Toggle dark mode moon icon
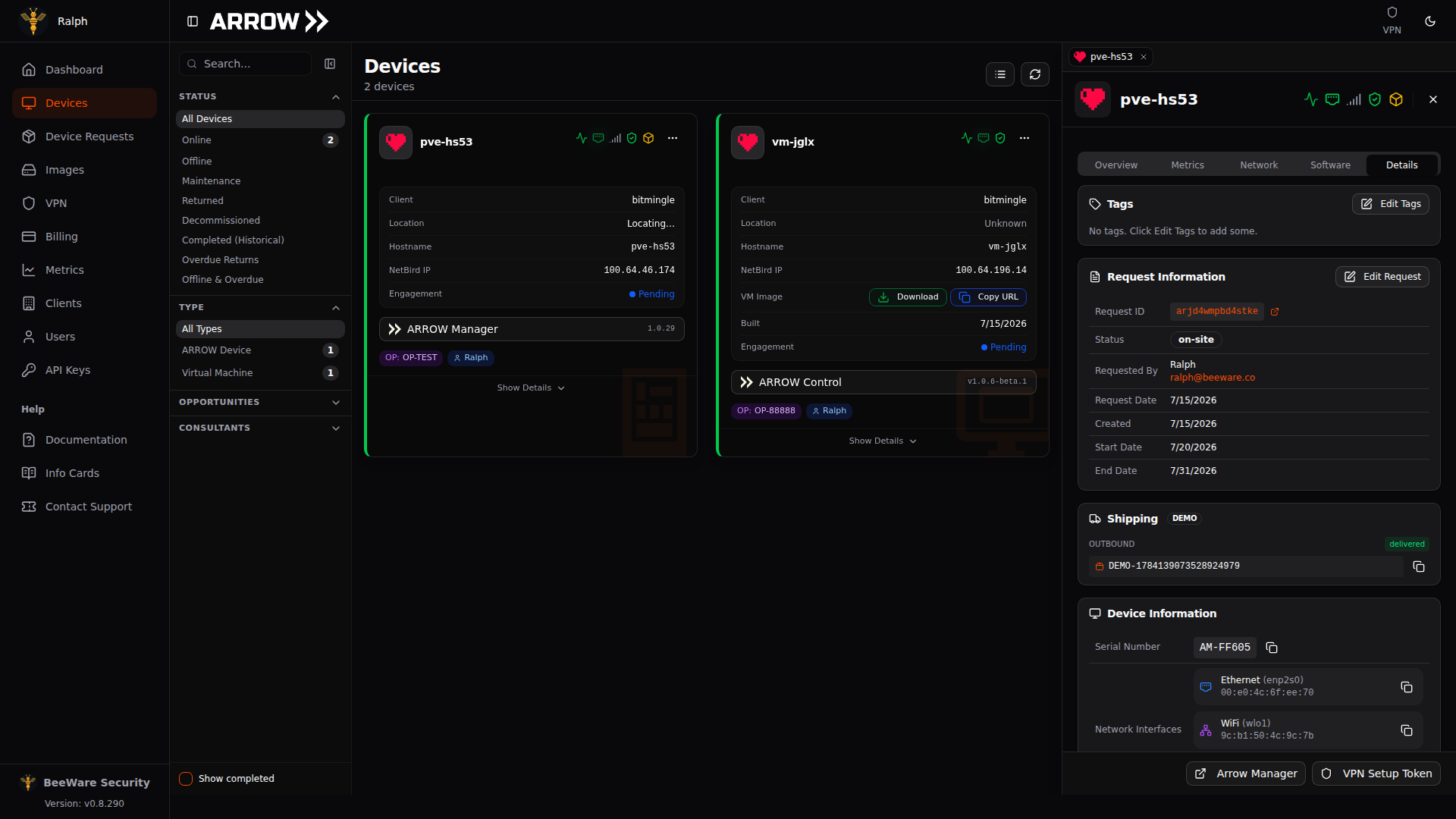This screenshot has width=1456, height=819. 1430,21
